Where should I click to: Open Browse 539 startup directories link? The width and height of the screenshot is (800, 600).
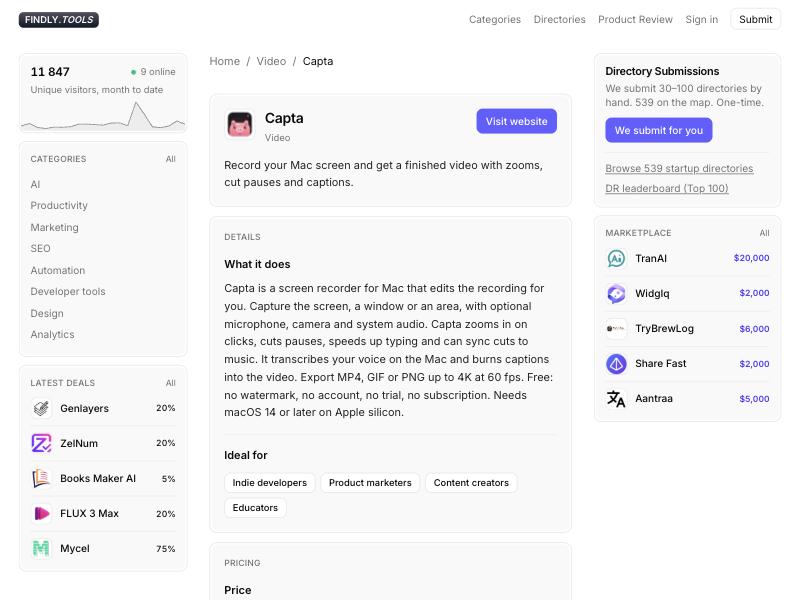tap(679, 168)
